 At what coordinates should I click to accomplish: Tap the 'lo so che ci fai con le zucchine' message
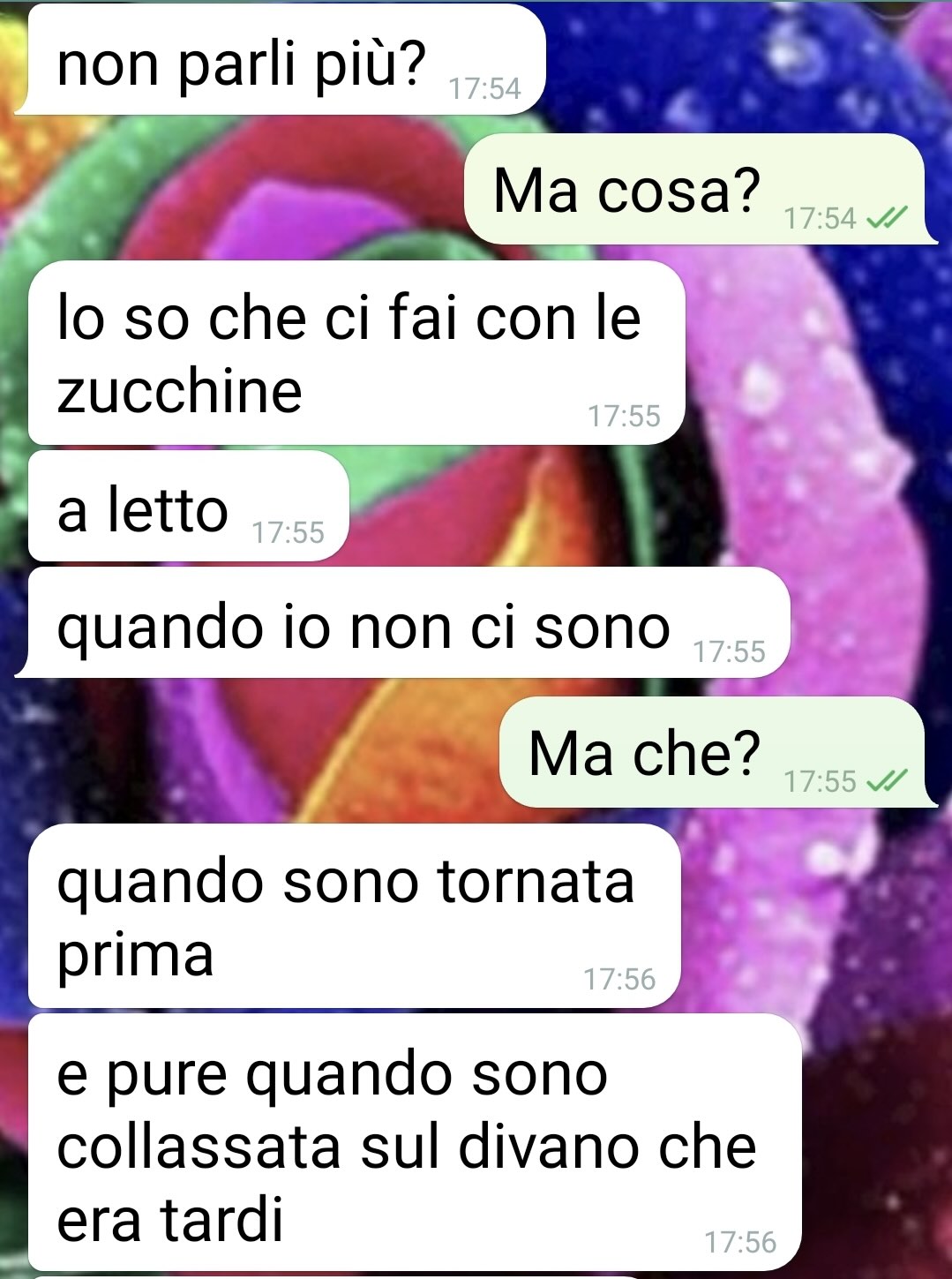(356, 352)
